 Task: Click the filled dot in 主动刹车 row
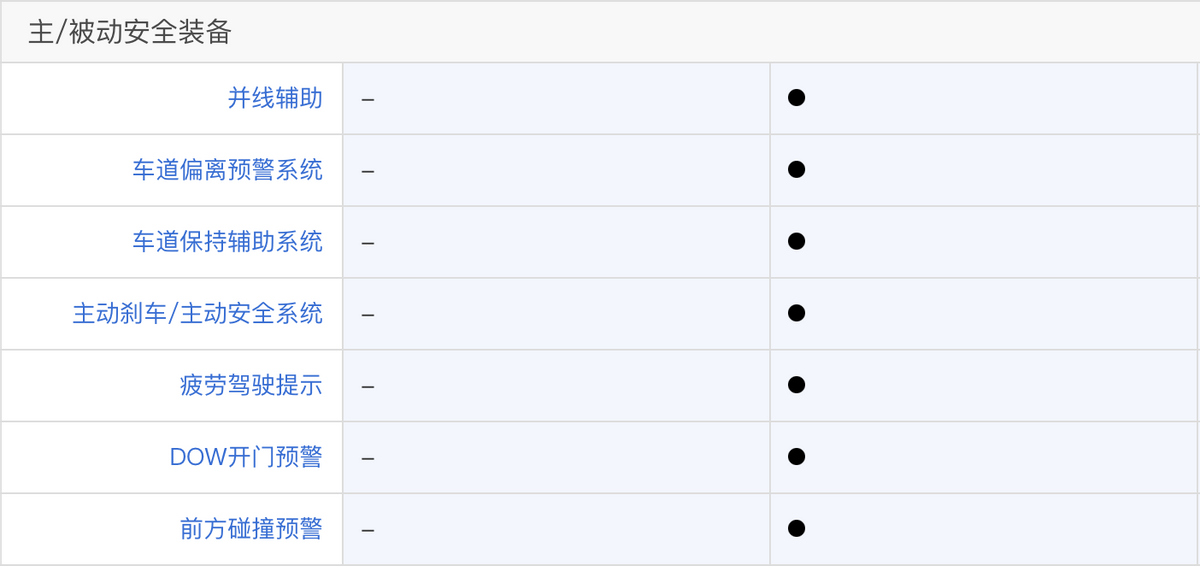pyautogui.click(x=796, y=314)
